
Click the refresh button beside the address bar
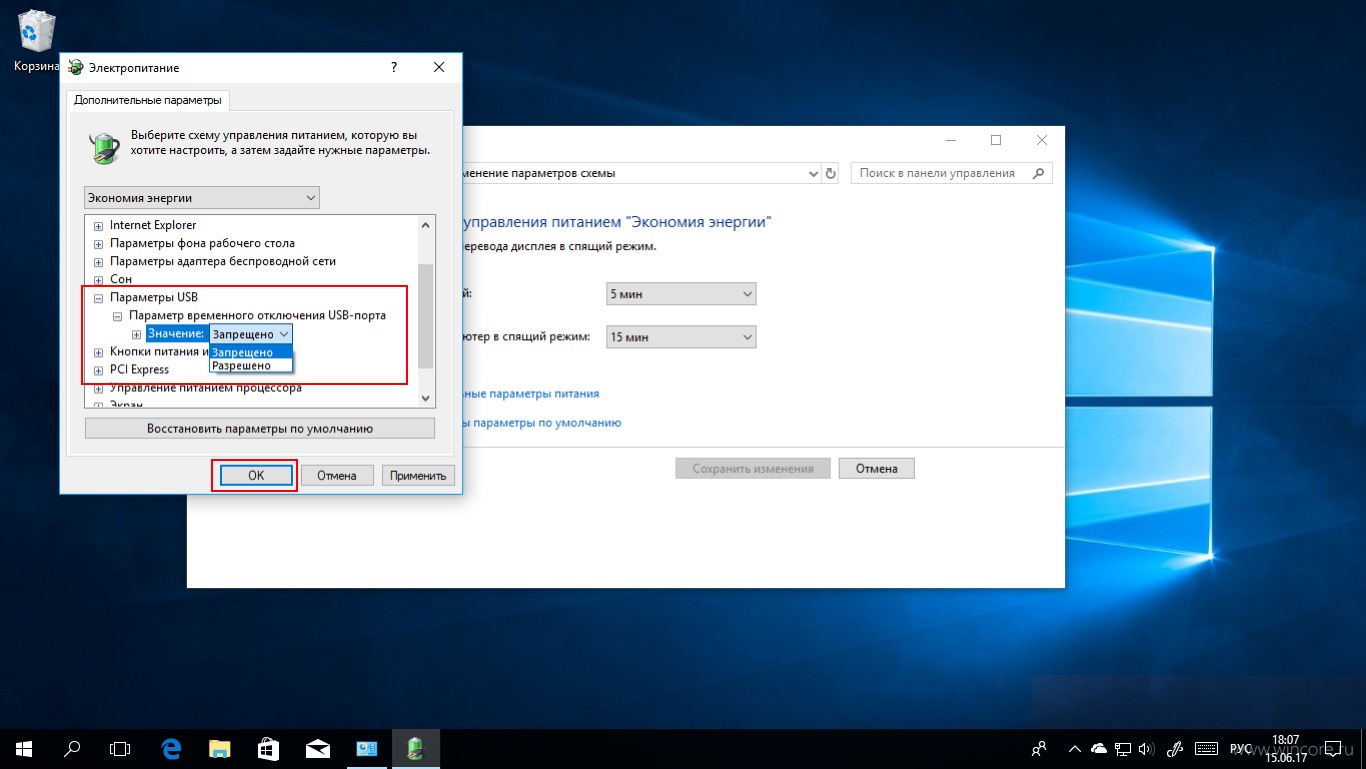[830, 173]
